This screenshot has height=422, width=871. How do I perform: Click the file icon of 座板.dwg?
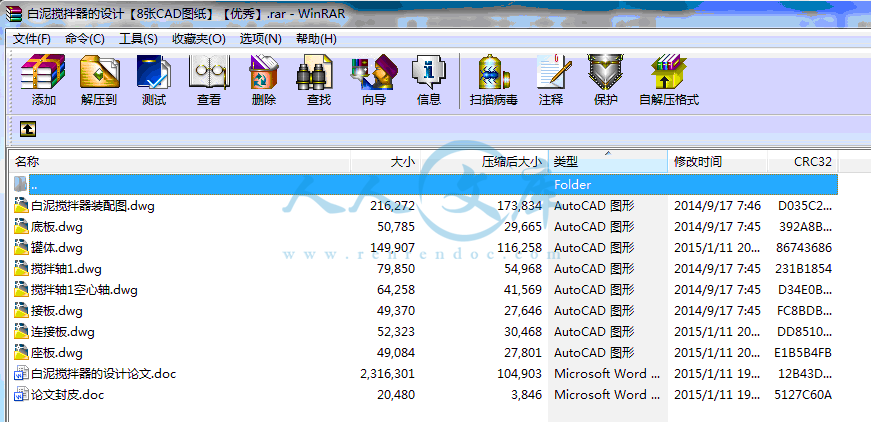pos(21,353)
